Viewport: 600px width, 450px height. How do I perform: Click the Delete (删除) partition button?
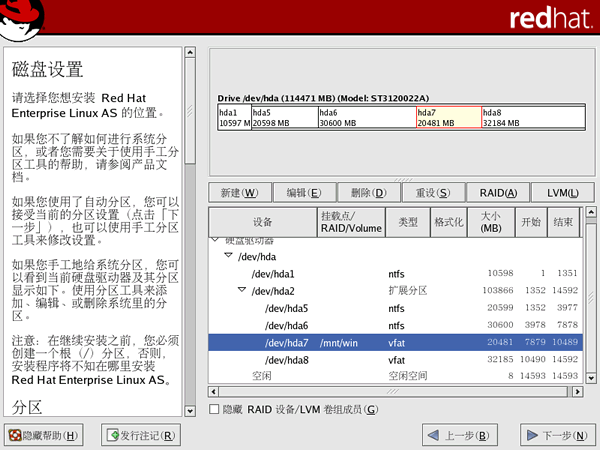tap(369, 192)
